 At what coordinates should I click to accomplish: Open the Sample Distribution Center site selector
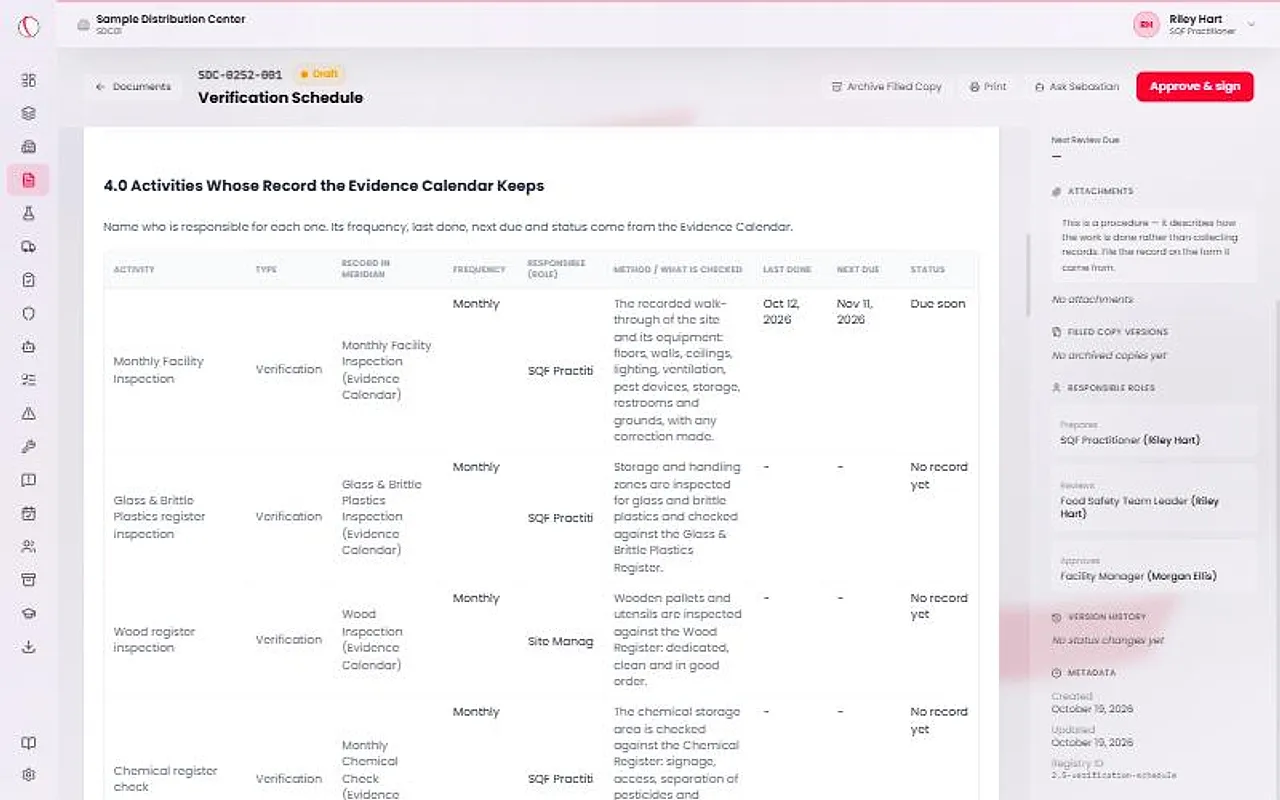[162, 24]
